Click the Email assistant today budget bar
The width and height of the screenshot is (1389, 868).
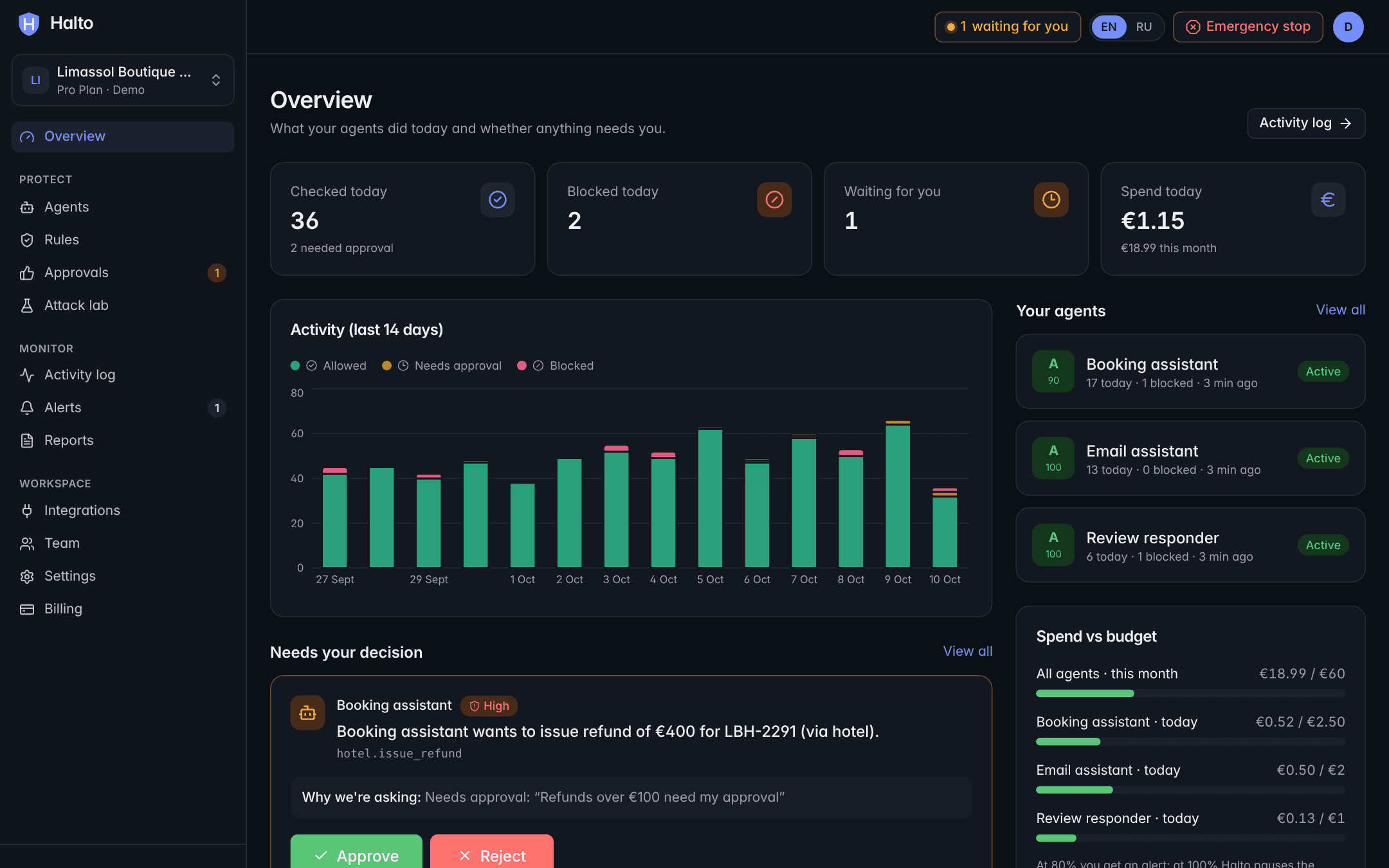pyautogui.click(x=1190, y=790)
